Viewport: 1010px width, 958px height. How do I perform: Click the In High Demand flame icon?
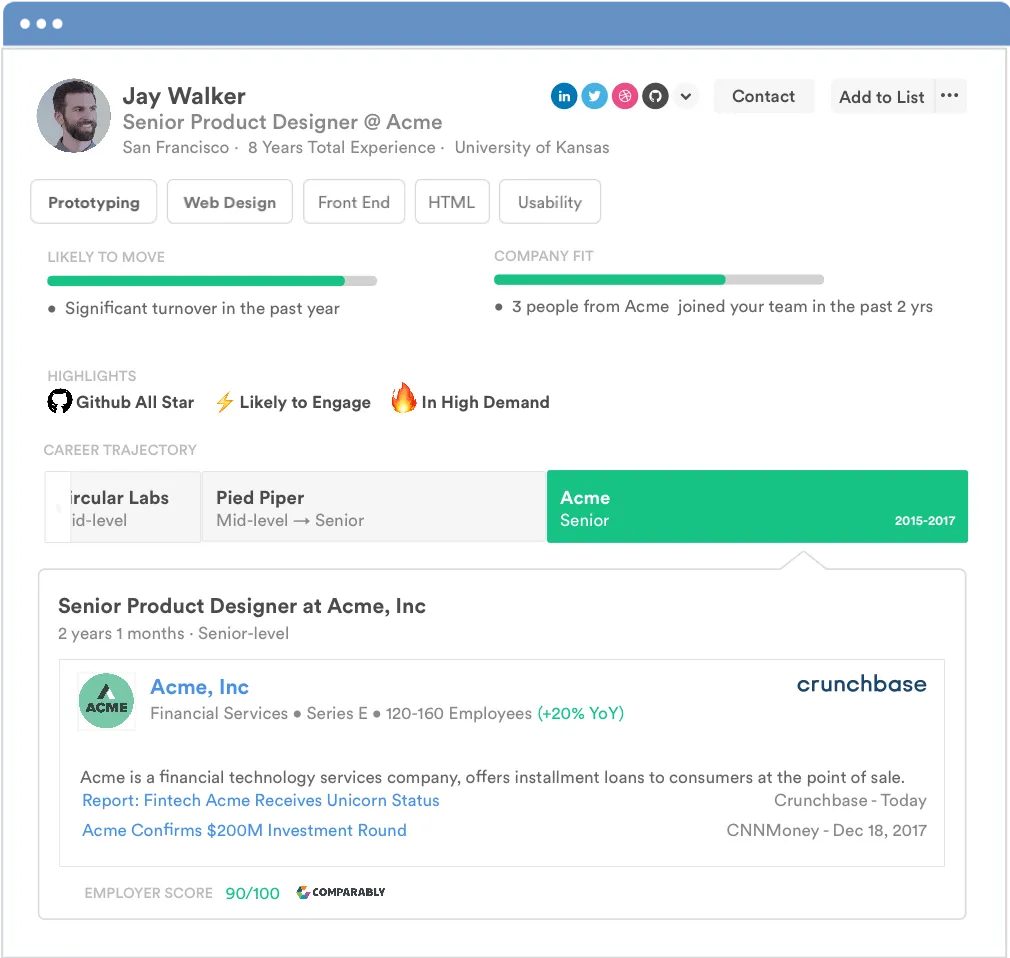coord(404,398)
